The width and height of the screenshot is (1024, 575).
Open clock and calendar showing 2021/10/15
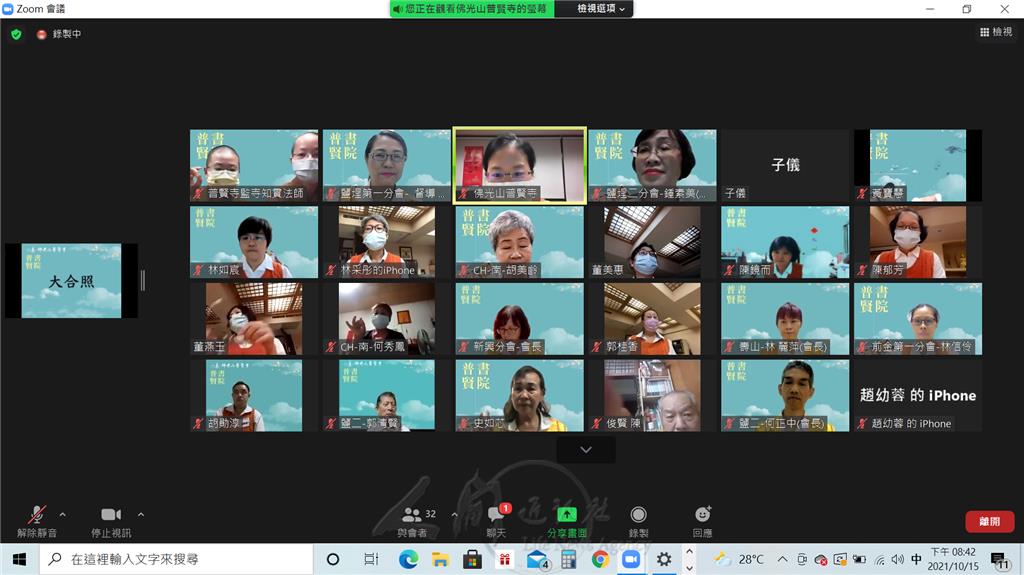point(953,559)
